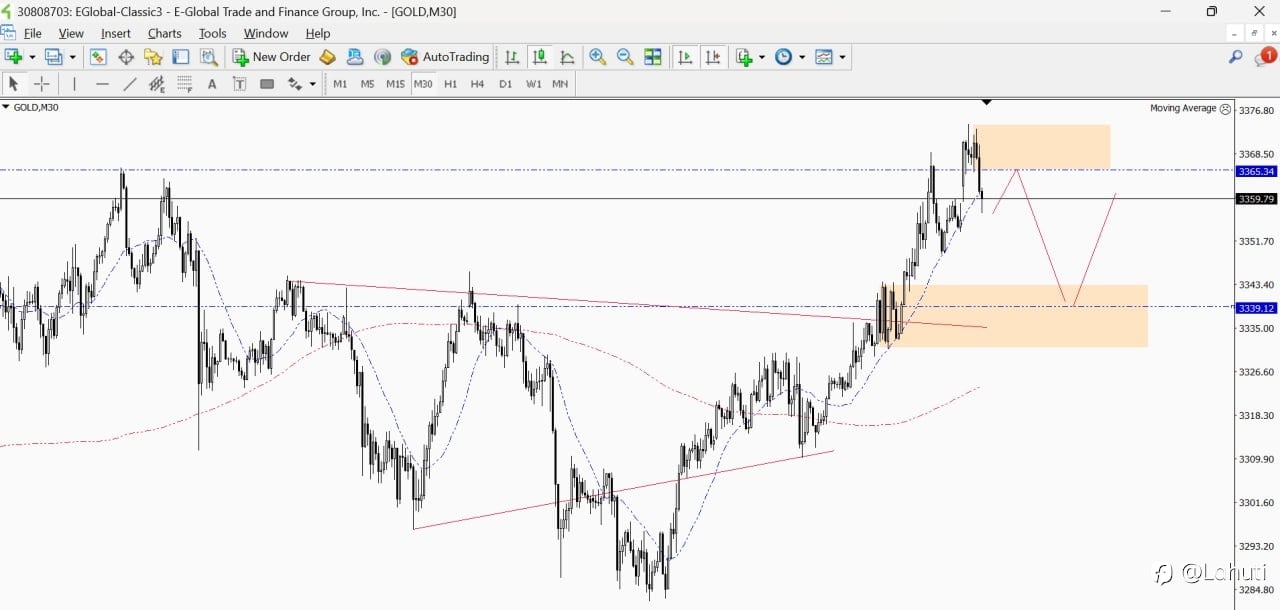Expand the Arrows tool dropdown arrow
The image size is (1280, 610).
click(x=313, y=84)
